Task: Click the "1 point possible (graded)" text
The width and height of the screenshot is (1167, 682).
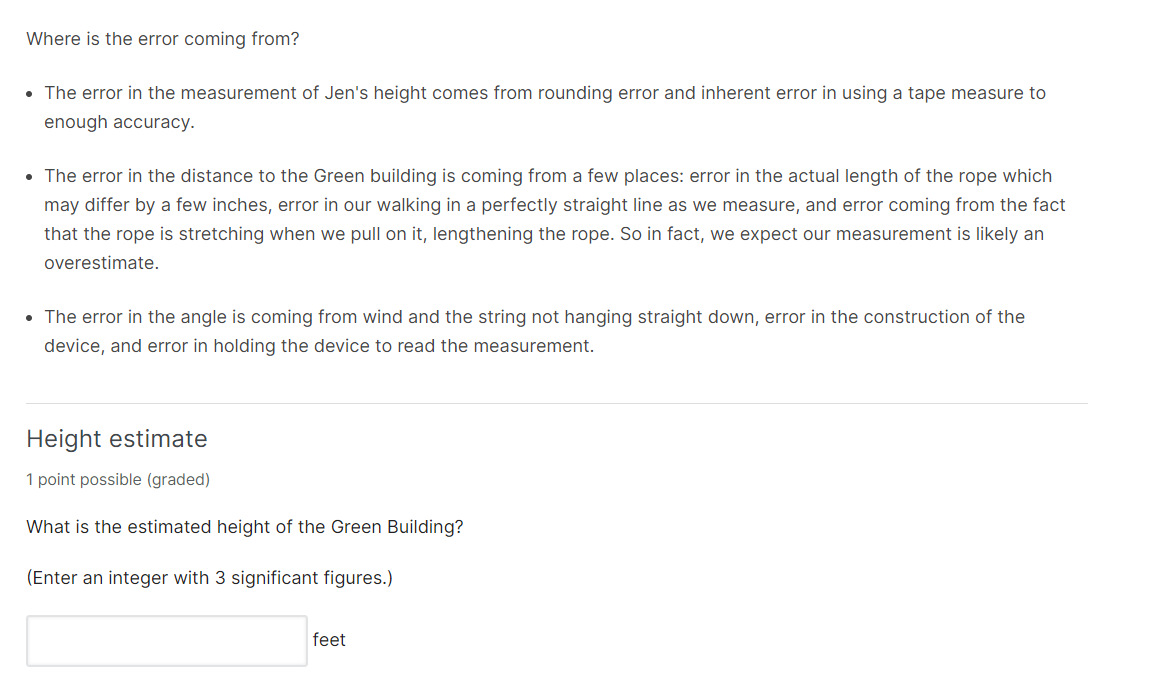Action: point(118,479)
